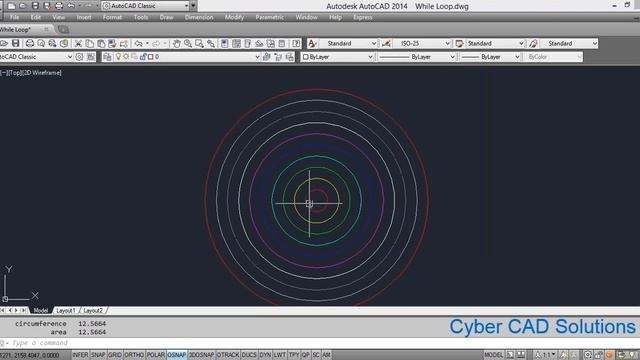The height and width of the screenshot is (360, 640).
Task: Open the ISO-25 dimension style dropdown
Action: (447, 43)
